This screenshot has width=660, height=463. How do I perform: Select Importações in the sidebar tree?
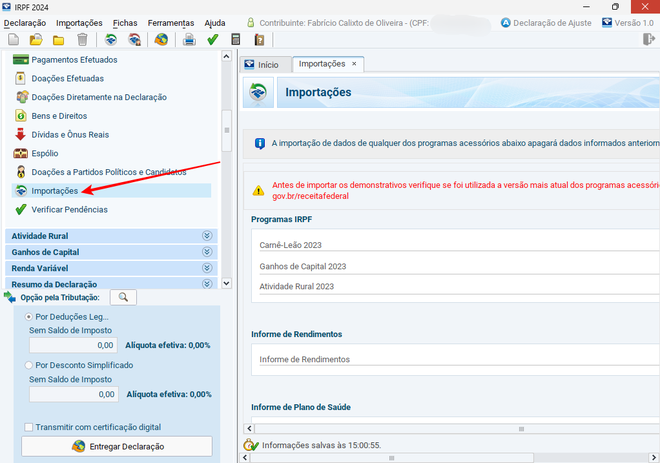112,191
